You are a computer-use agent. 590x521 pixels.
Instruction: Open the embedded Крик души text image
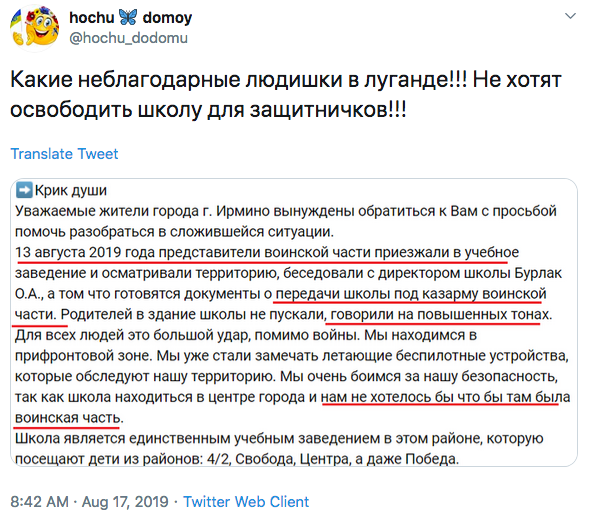click(x=294, y=322)
